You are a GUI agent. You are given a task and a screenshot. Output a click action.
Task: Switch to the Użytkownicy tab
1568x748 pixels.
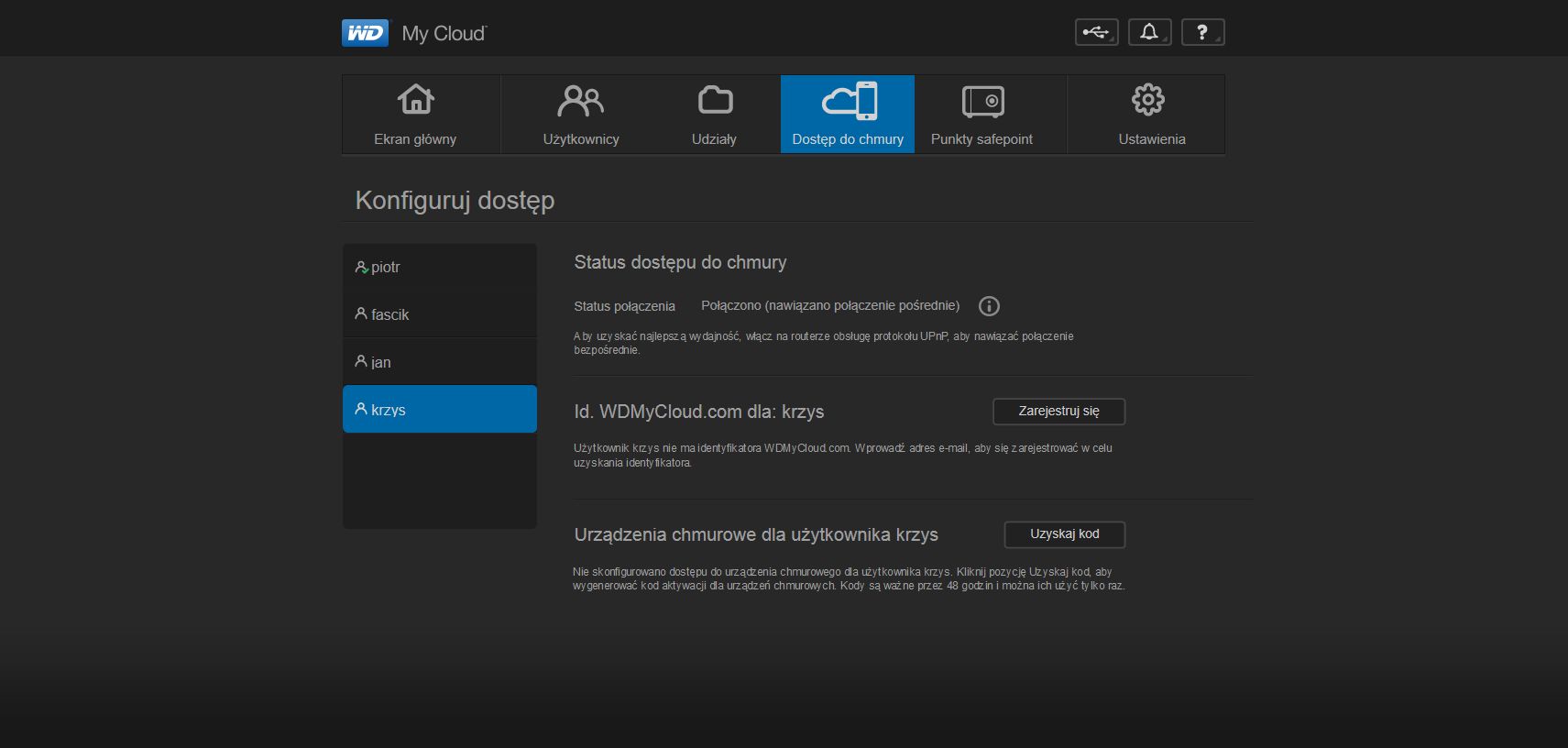[581, 114]
